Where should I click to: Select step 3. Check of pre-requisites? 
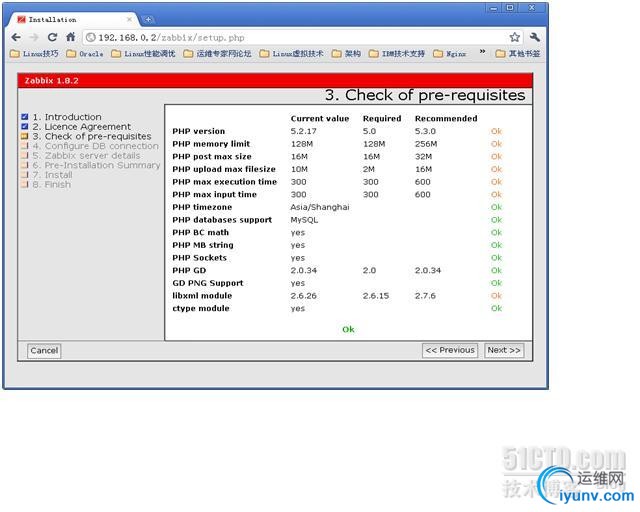(x=92, y=136)
